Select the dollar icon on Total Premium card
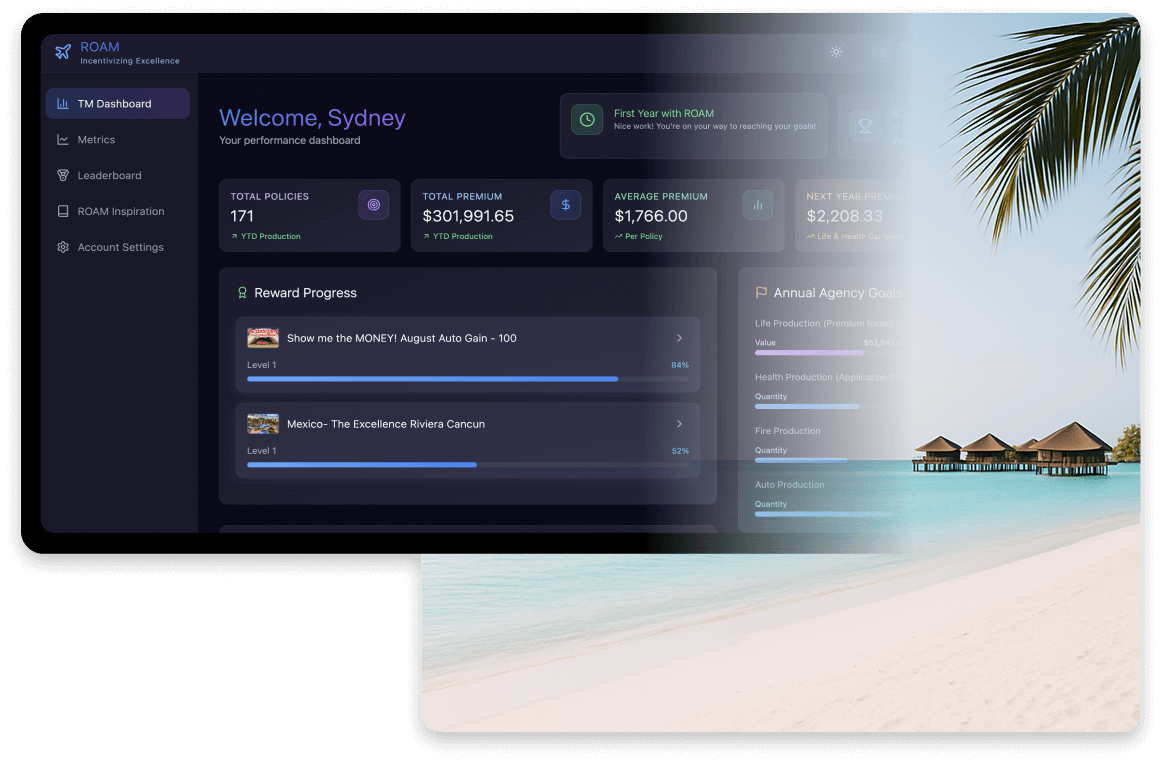The image size is (1162, 761). (x=566, y=204)
